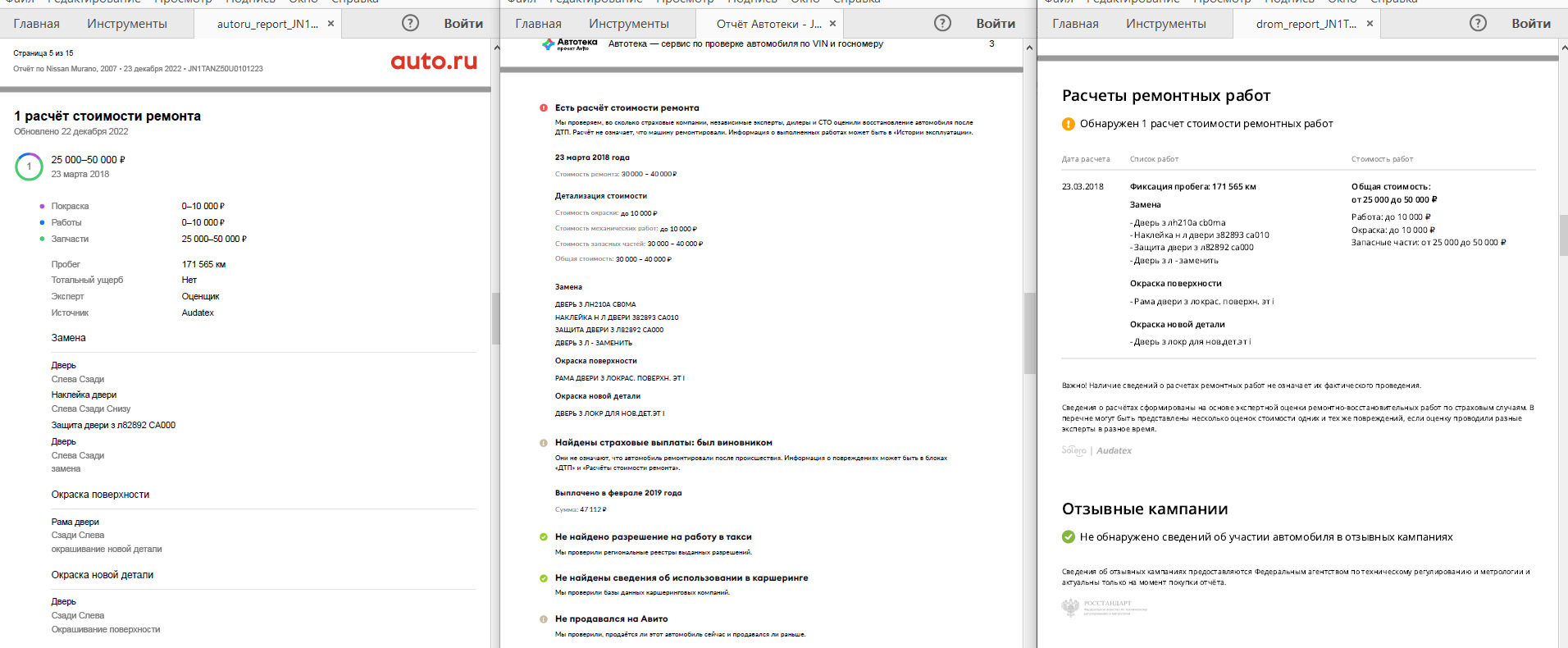The image size is (1568, 648).
Task: Click the Автотека logo in page header
Action: click(x=569, y=44)
